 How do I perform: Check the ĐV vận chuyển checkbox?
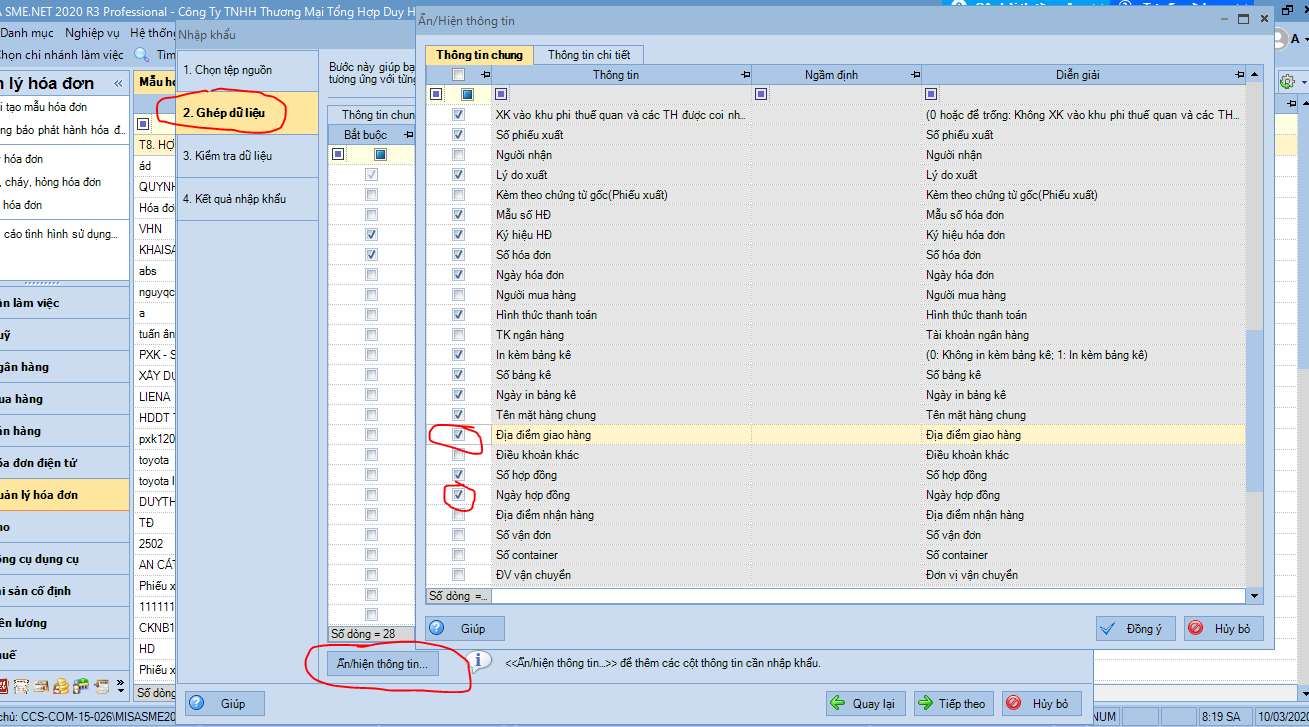[458, 575]
